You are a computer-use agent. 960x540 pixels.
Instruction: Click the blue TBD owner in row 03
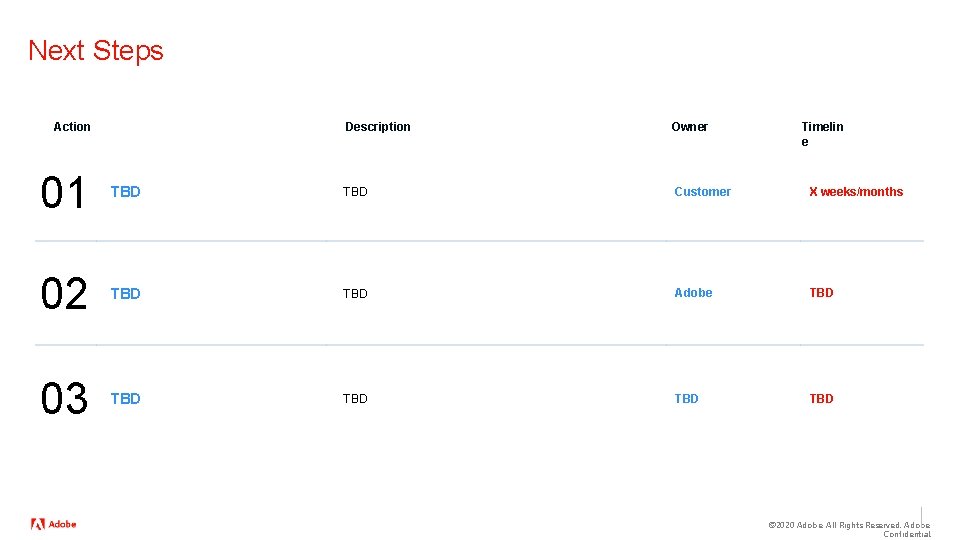(x=686, y=399)
